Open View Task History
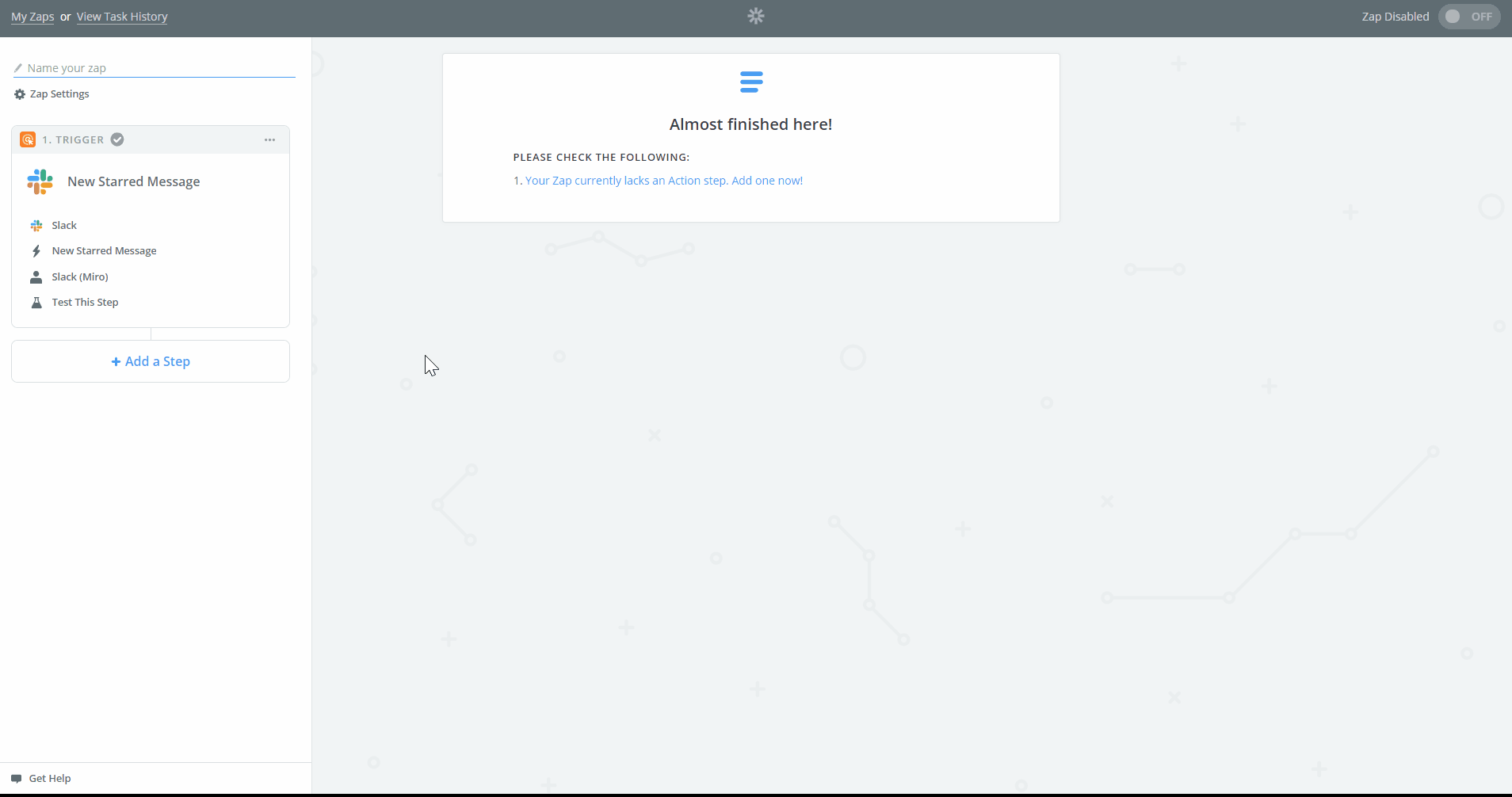The width and height of the screenshot is (1512, 797). coord(122,16)
